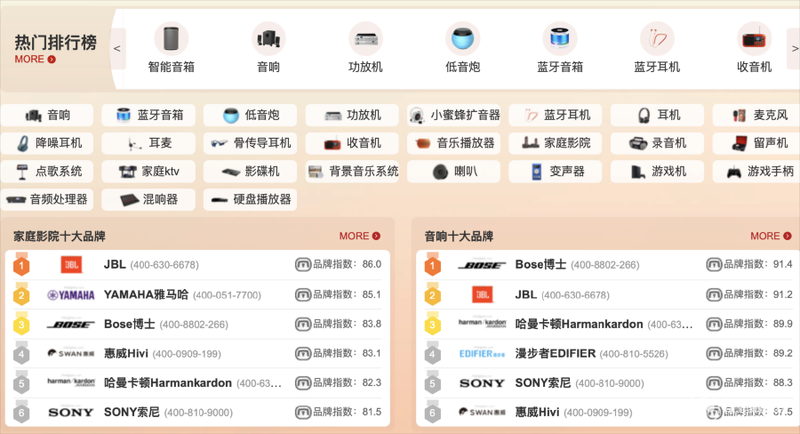
Task: Click 品牌指数 91.4 for Bose
Action: (749, 264)
